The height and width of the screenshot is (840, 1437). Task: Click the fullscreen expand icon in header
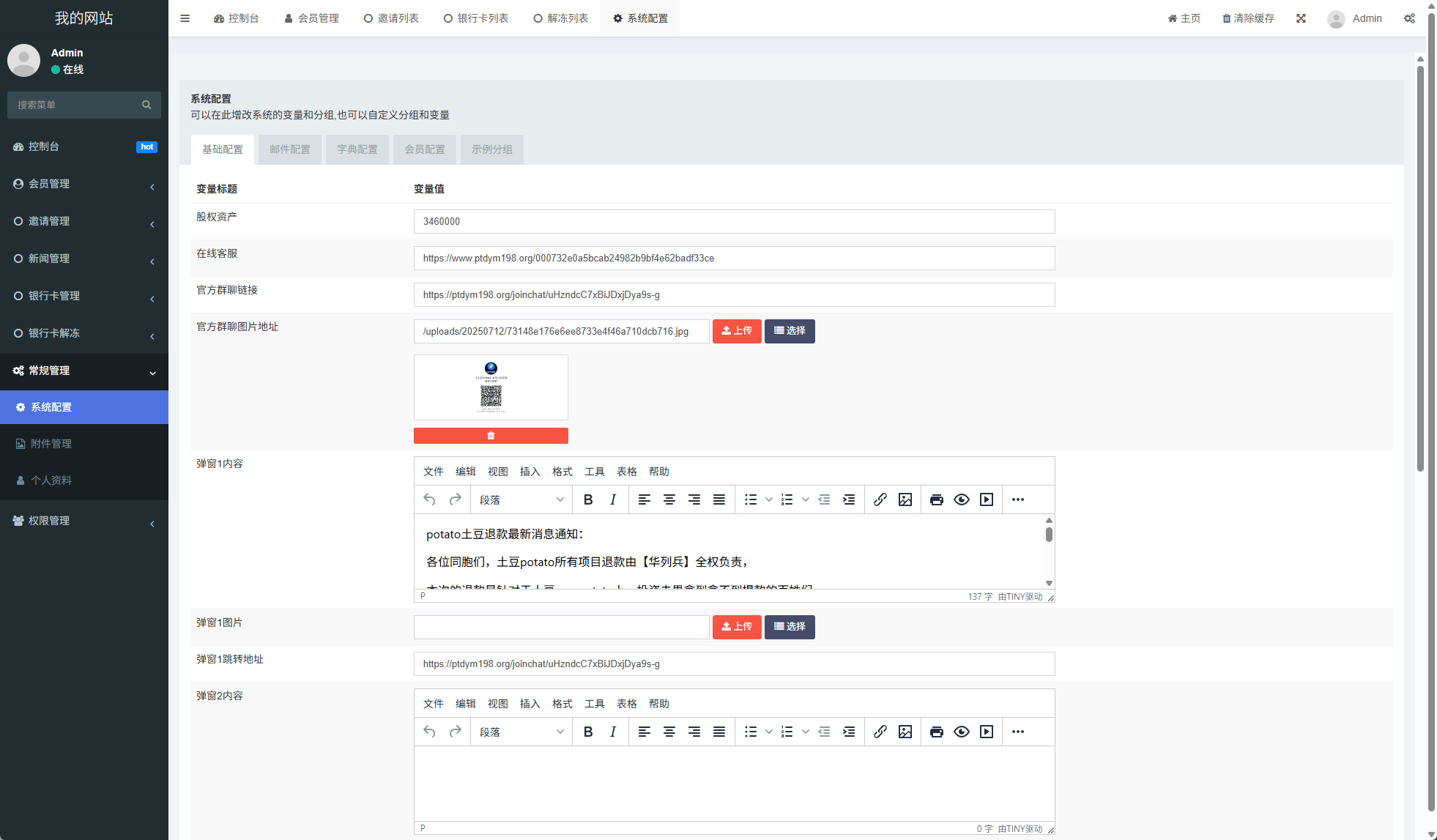click(x=1301, y=18)
